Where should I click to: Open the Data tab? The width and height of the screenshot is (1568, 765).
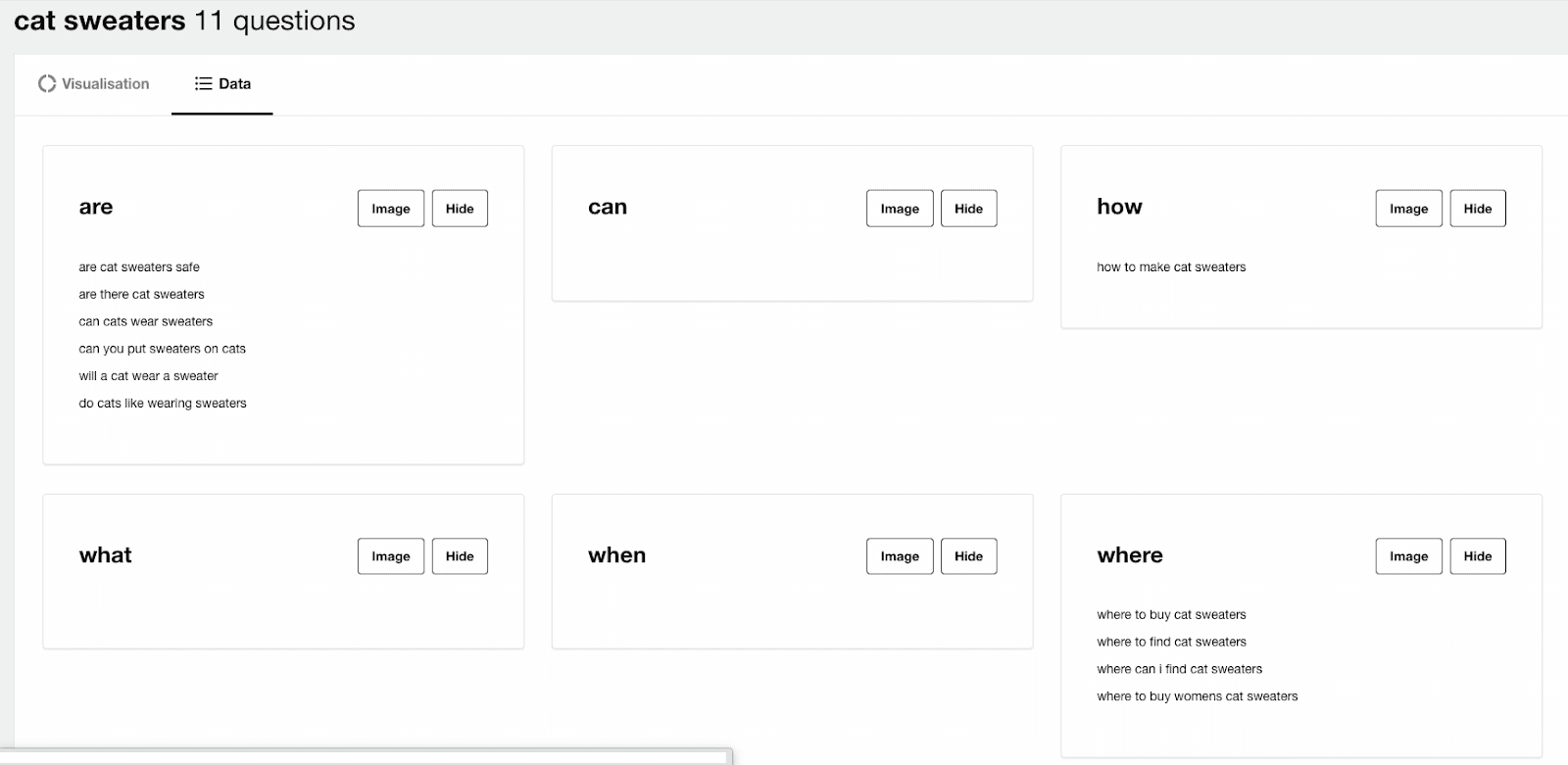pyautogui.click(x=222, y=84)
